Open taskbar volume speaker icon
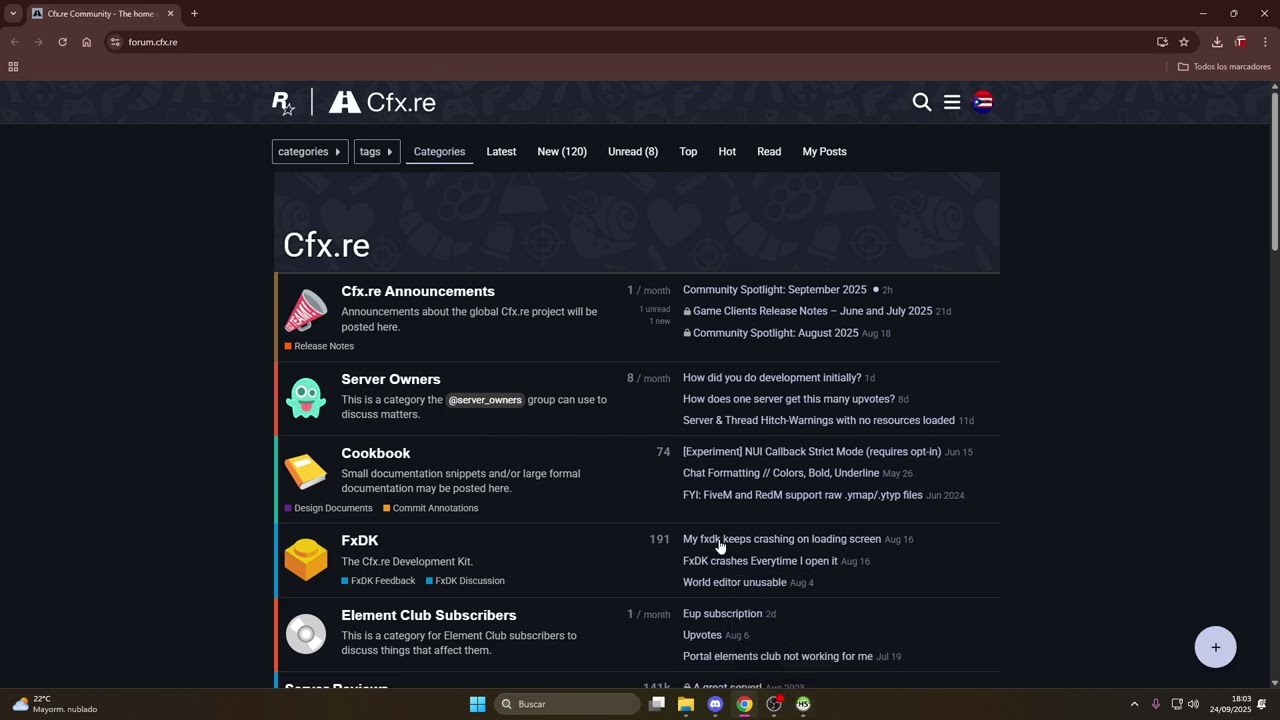The width and height of the screenshot is (1280, 720). [x=1193, y=704]
